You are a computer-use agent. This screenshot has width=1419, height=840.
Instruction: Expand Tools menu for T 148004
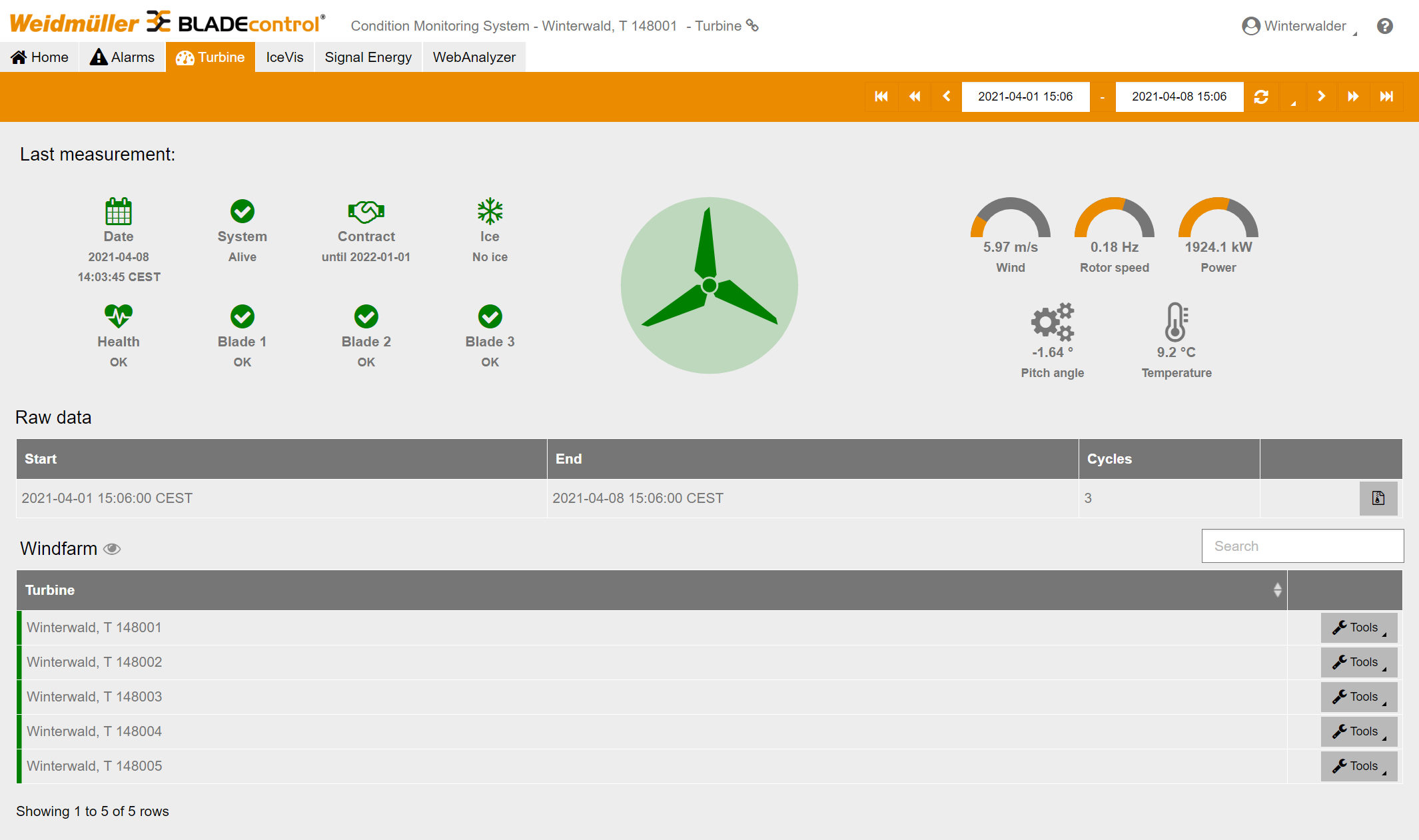tap(1358, 731)
